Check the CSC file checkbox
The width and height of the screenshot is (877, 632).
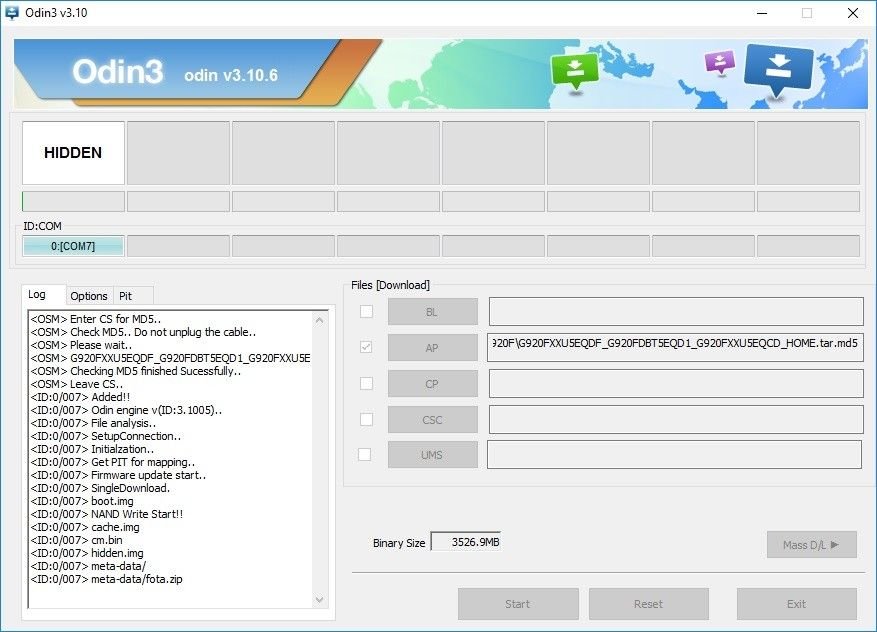366,419
